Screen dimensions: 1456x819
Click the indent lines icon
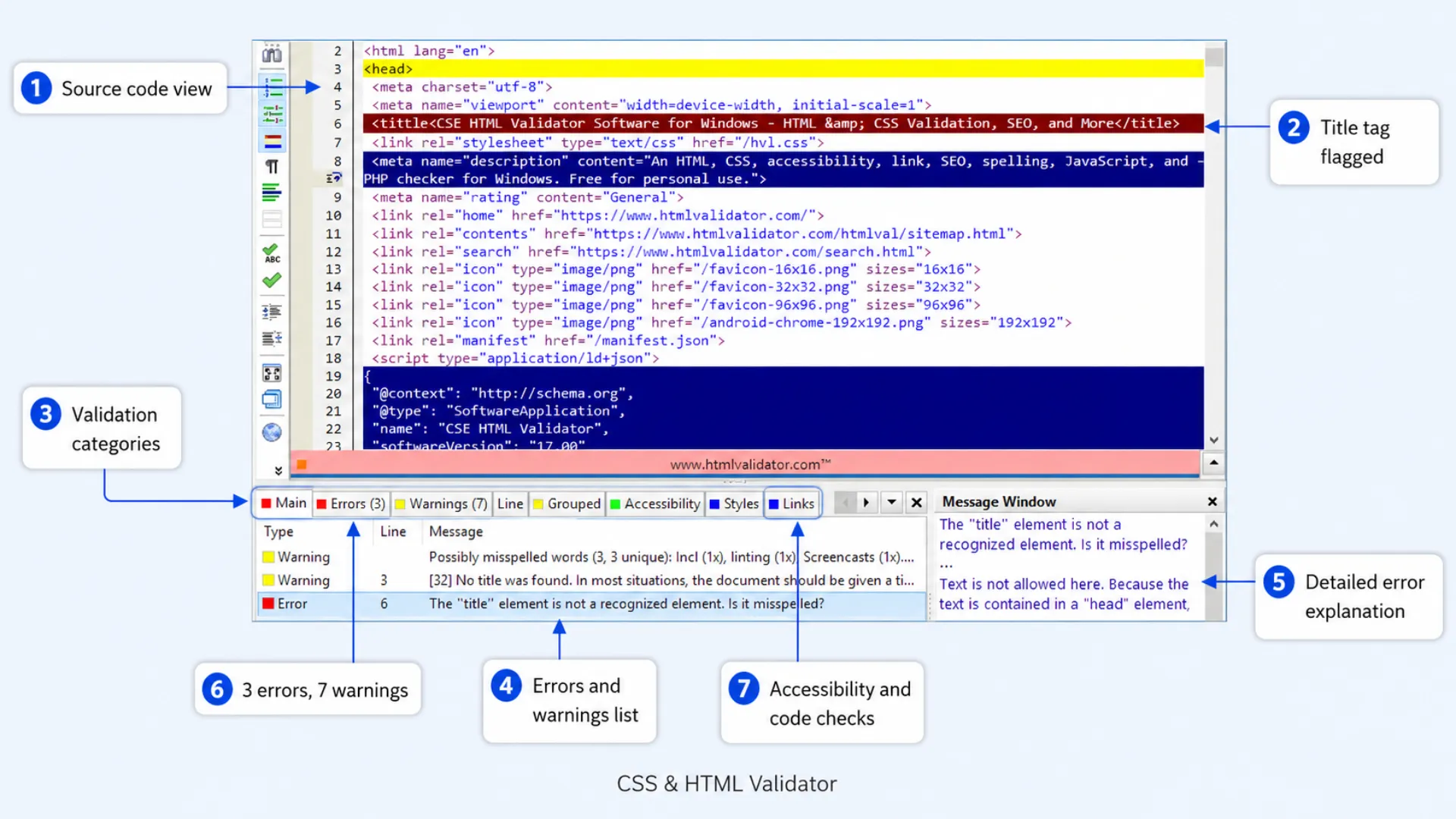pyautogui.click(x=271, y=312)
